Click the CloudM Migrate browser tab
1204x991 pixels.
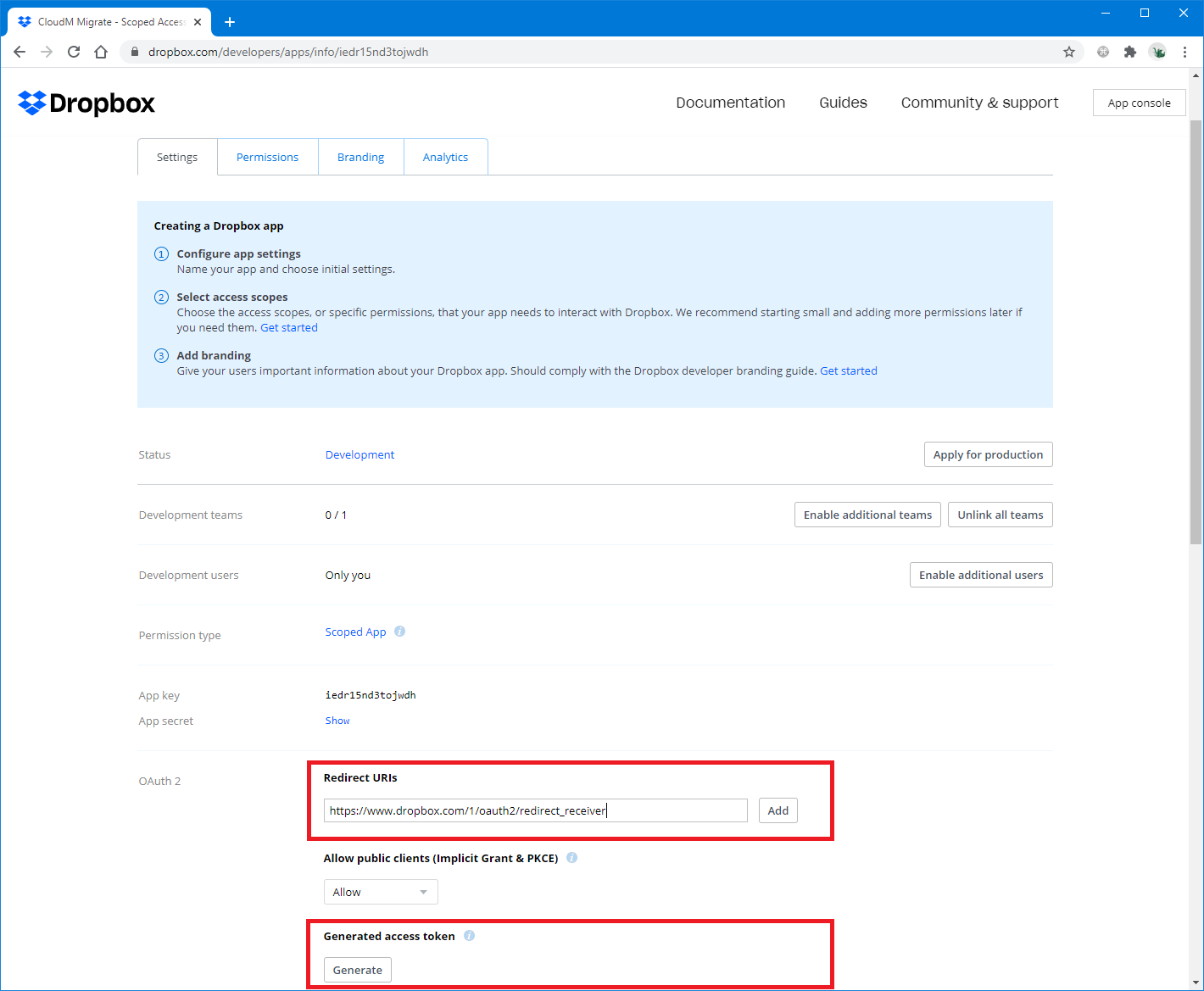(111, 22)
